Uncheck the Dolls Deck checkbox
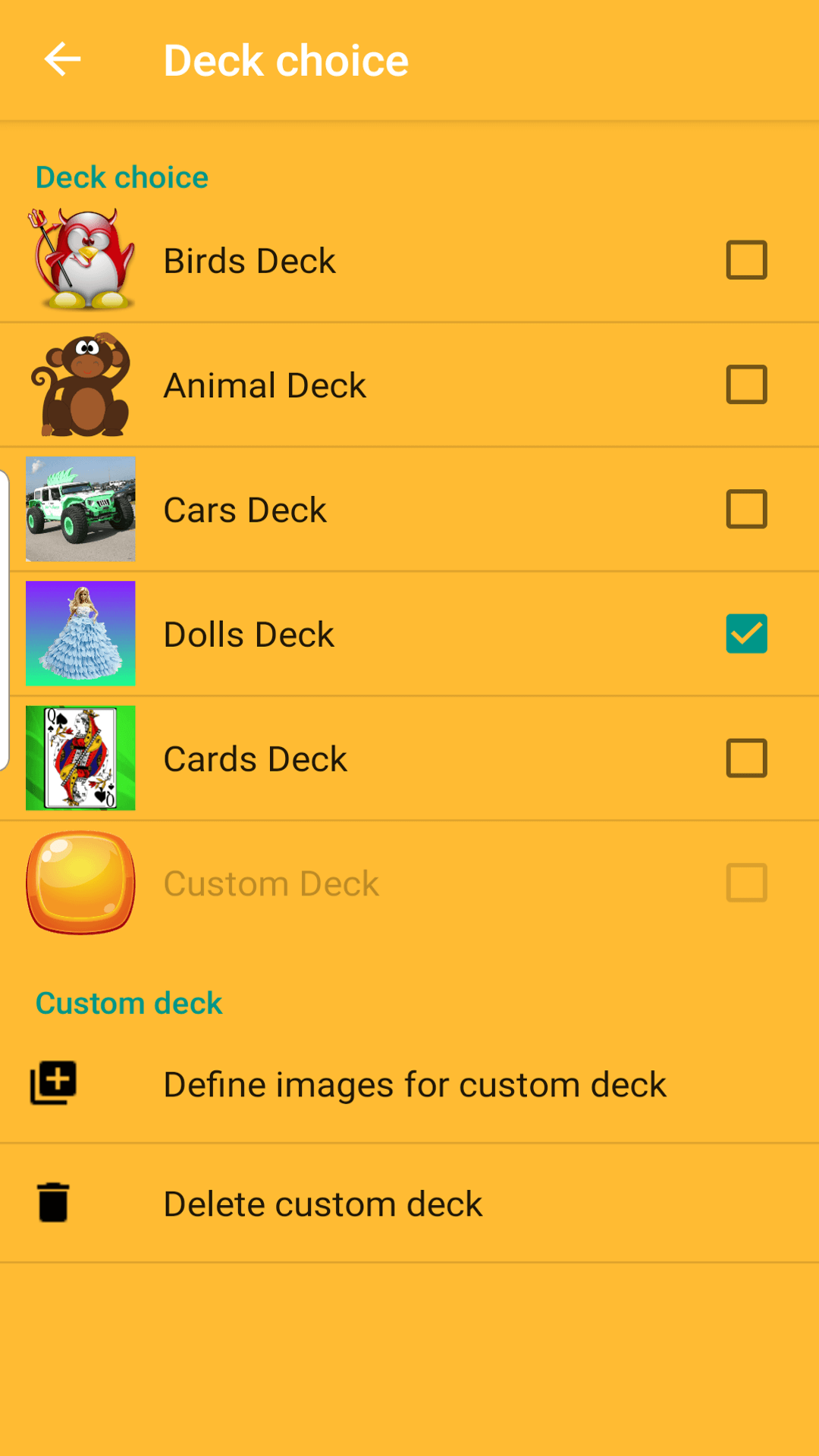 click(x=746, y=633)
